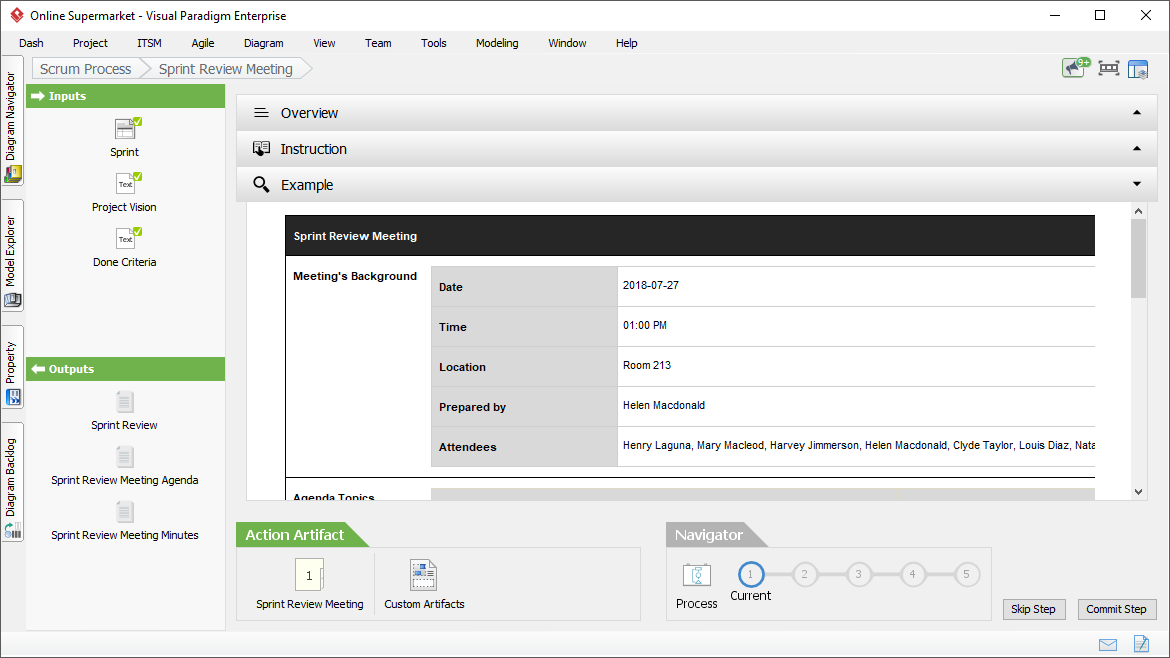
Task: Open the notifications megaphone icon
Action: click(x=1076, y=68)
